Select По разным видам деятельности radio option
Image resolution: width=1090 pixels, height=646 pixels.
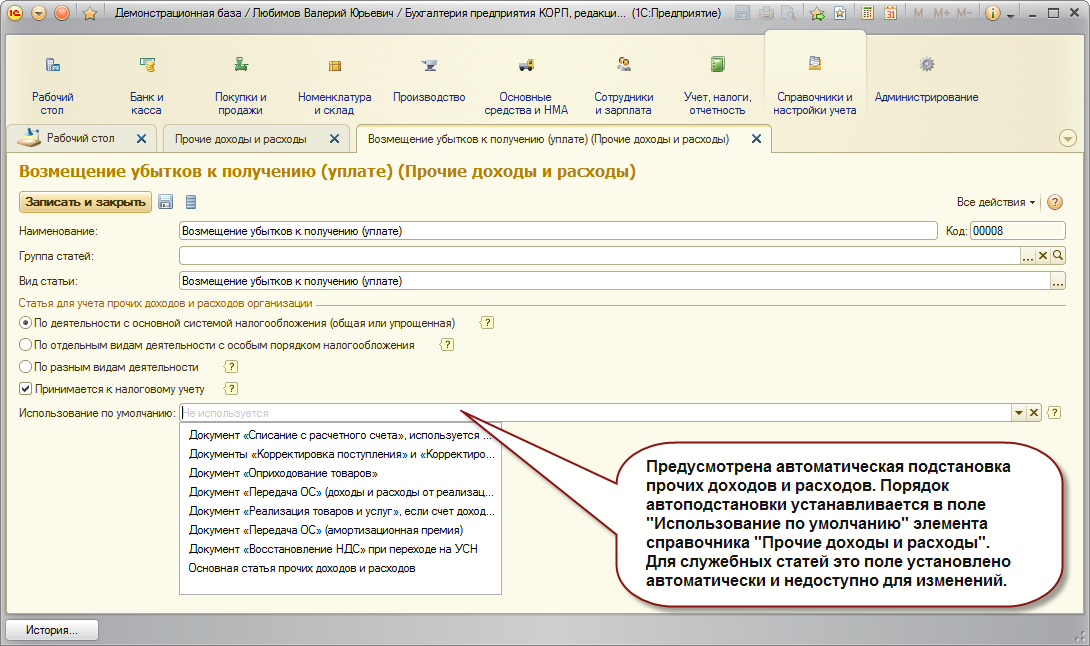click(x=26, y=366)
